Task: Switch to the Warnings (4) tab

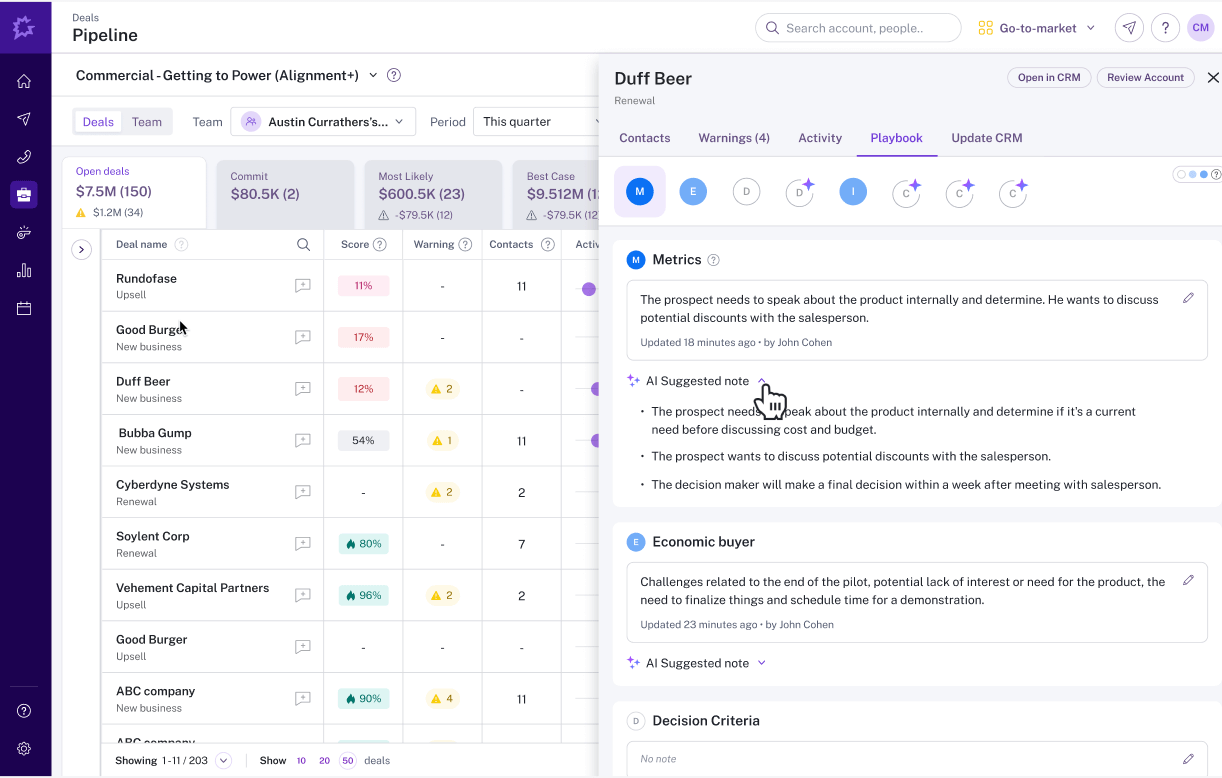Action: tap(733, 138)
